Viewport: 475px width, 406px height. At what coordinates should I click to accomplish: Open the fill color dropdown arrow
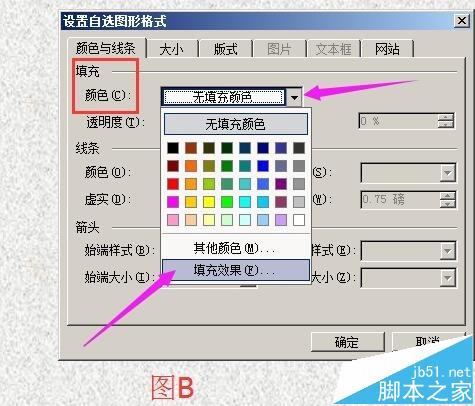coord(294,97)
